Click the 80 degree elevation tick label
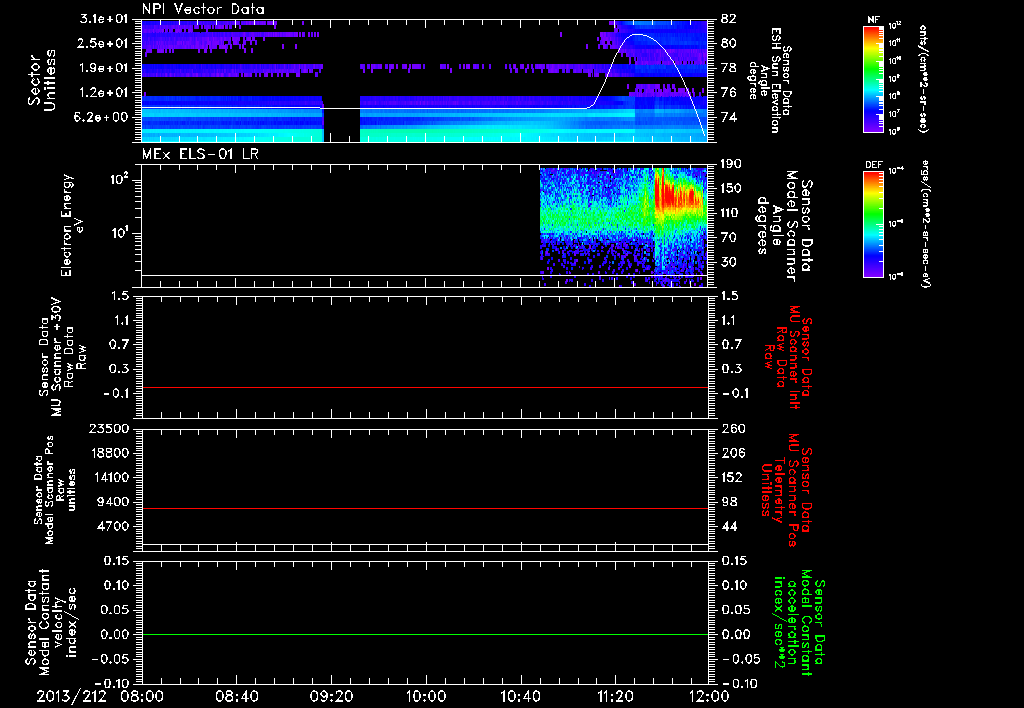Viewport: 1024px width, 708px height. point(728,43)
